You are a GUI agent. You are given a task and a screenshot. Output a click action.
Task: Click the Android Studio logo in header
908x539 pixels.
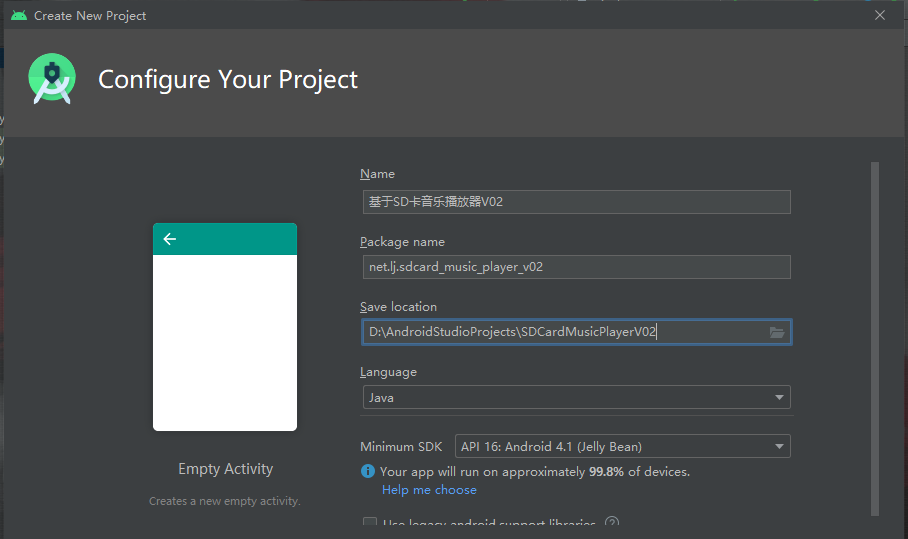coord(52,79)
